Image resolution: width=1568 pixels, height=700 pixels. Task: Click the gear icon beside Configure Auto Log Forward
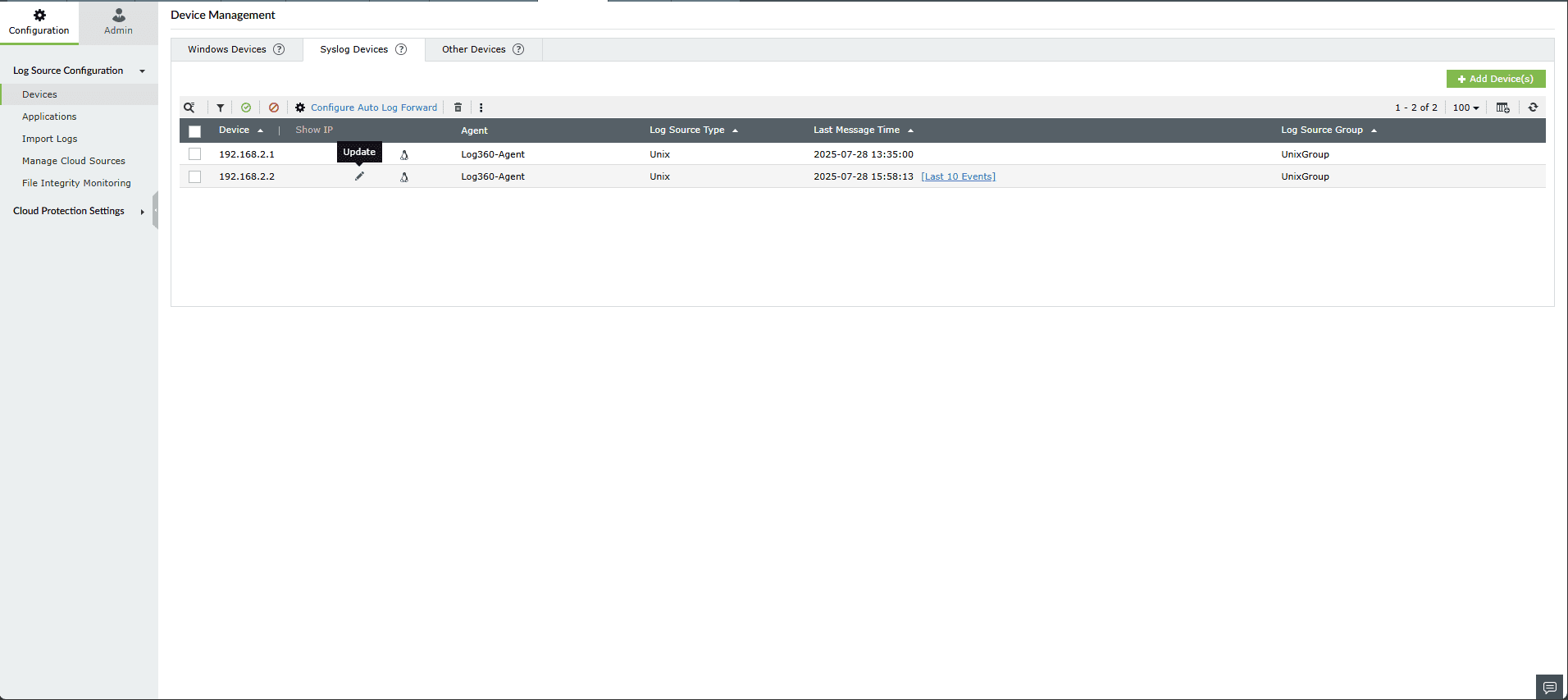pyautogui.click(x=300, y=108)
